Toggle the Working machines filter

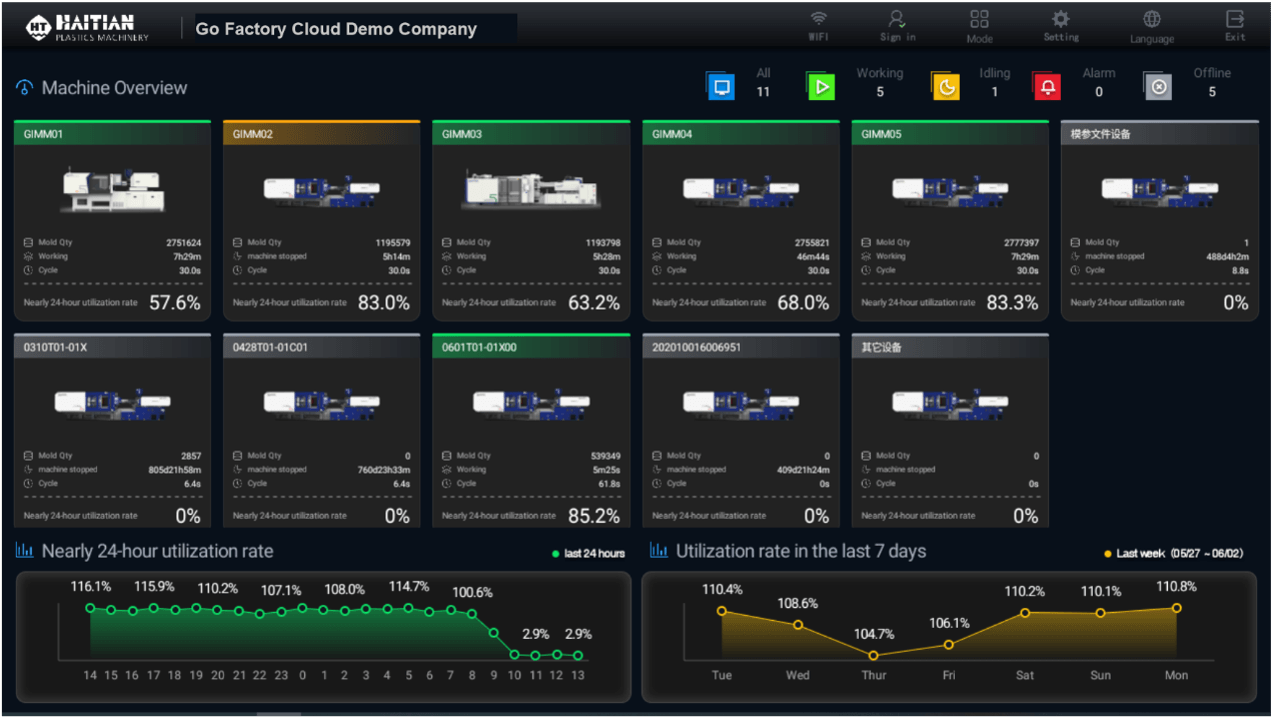point(820,86)
